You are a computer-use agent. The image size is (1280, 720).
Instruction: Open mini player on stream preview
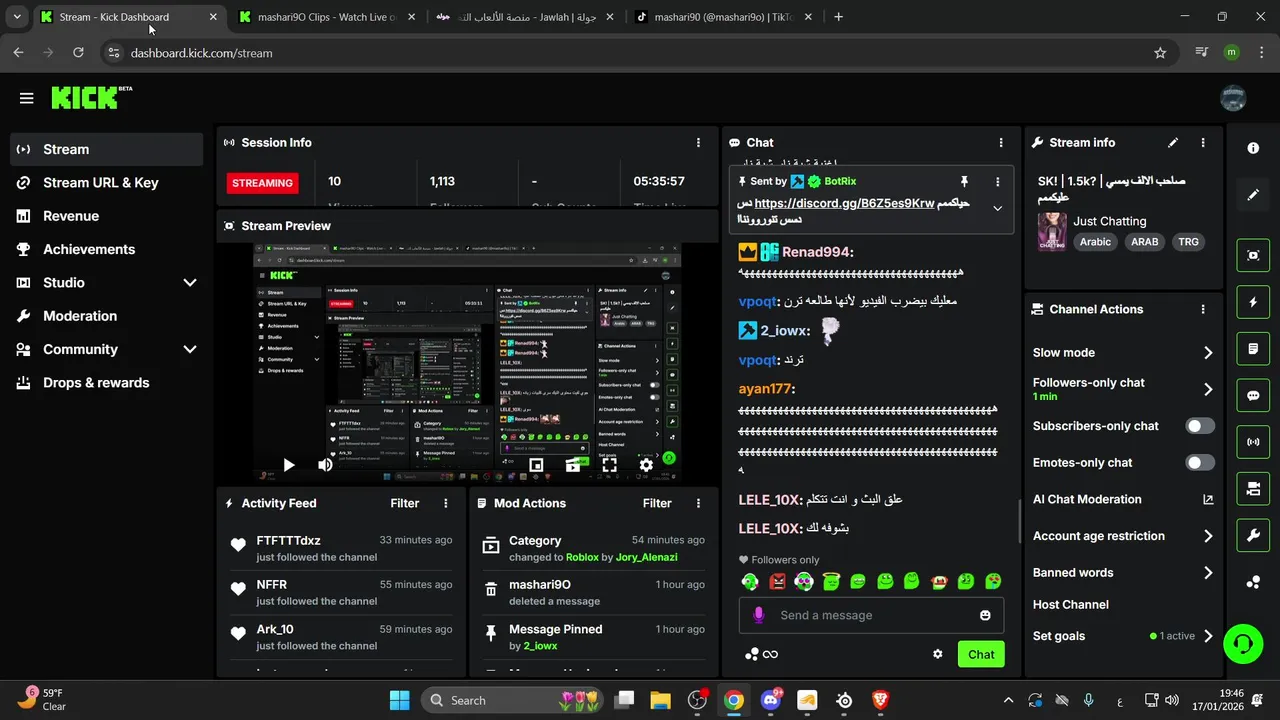pos(536,465)
